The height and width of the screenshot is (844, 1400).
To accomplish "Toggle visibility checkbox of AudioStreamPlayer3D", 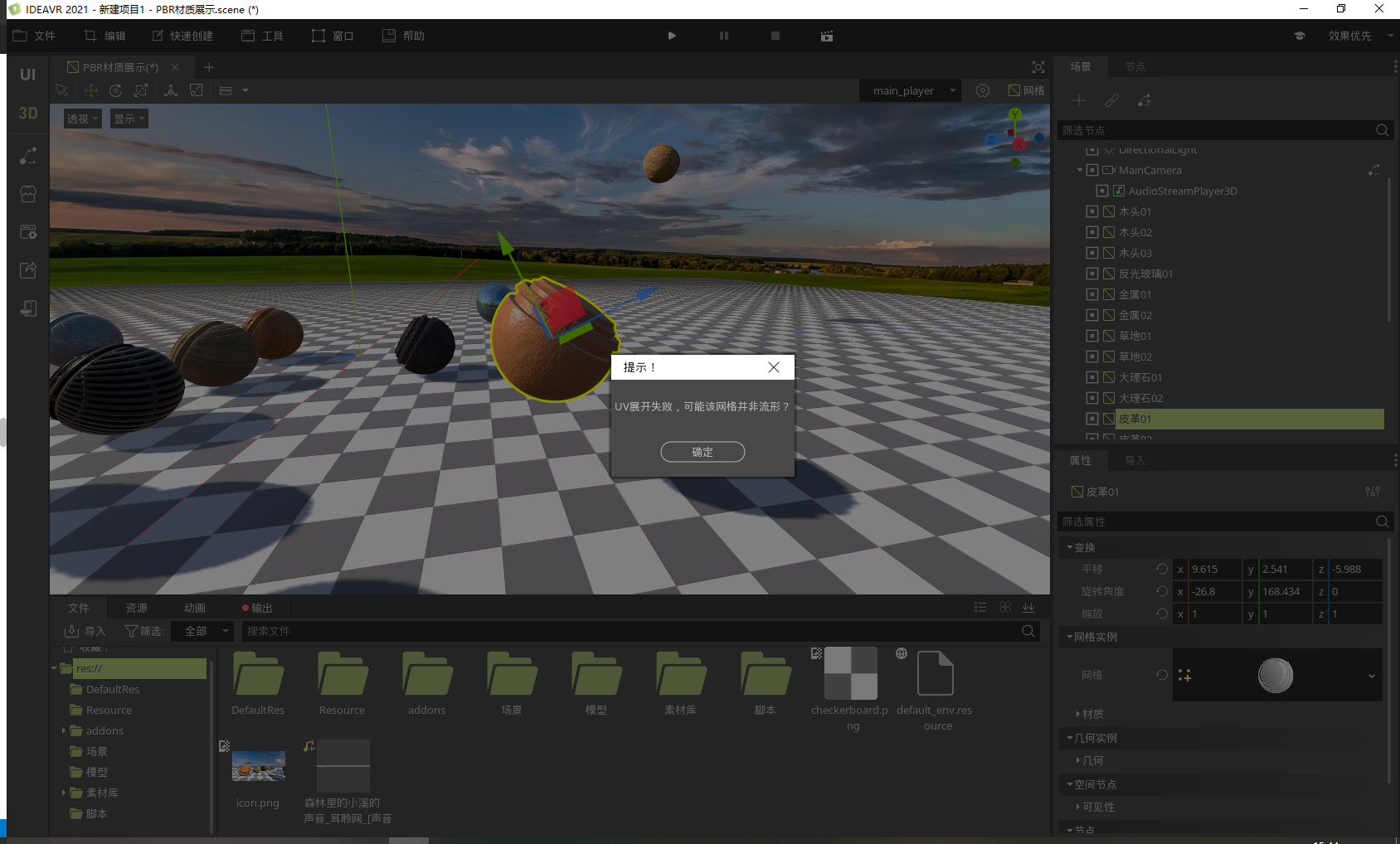I will click(x=1102, y=191).
